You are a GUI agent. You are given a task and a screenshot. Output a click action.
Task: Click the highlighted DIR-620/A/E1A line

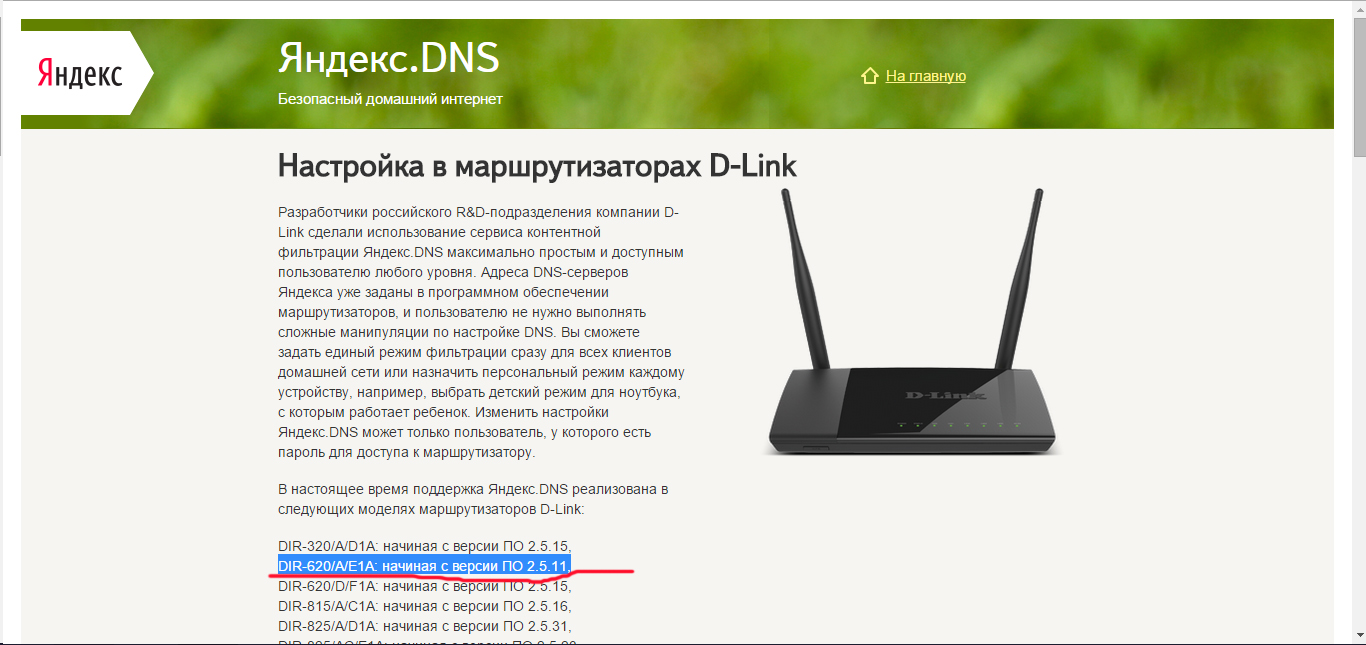click(424, 567)
